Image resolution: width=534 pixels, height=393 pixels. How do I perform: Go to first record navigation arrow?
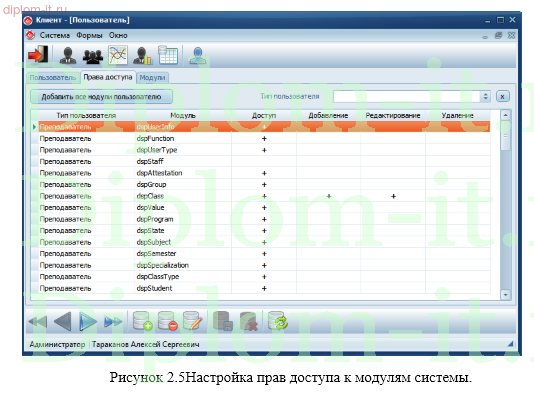(x=37, y=321)
